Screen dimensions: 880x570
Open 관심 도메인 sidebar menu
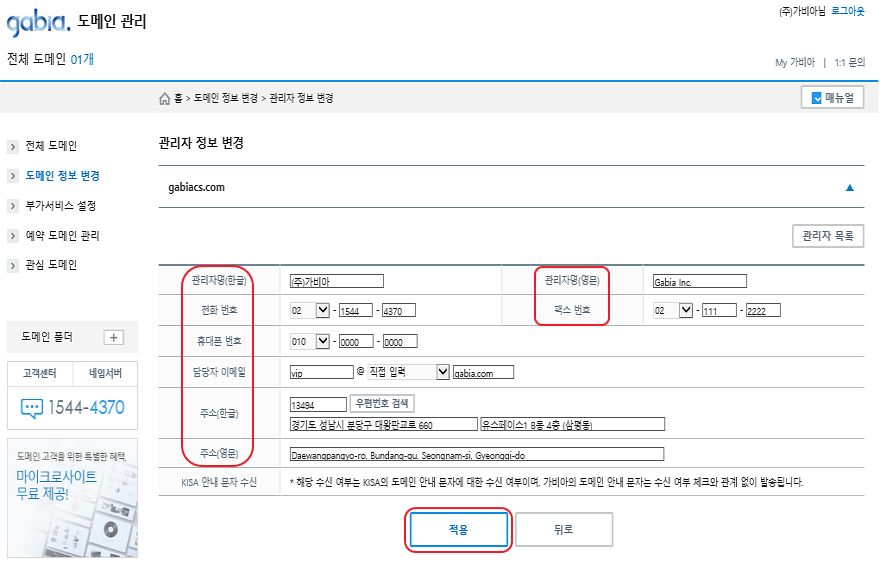51,265
